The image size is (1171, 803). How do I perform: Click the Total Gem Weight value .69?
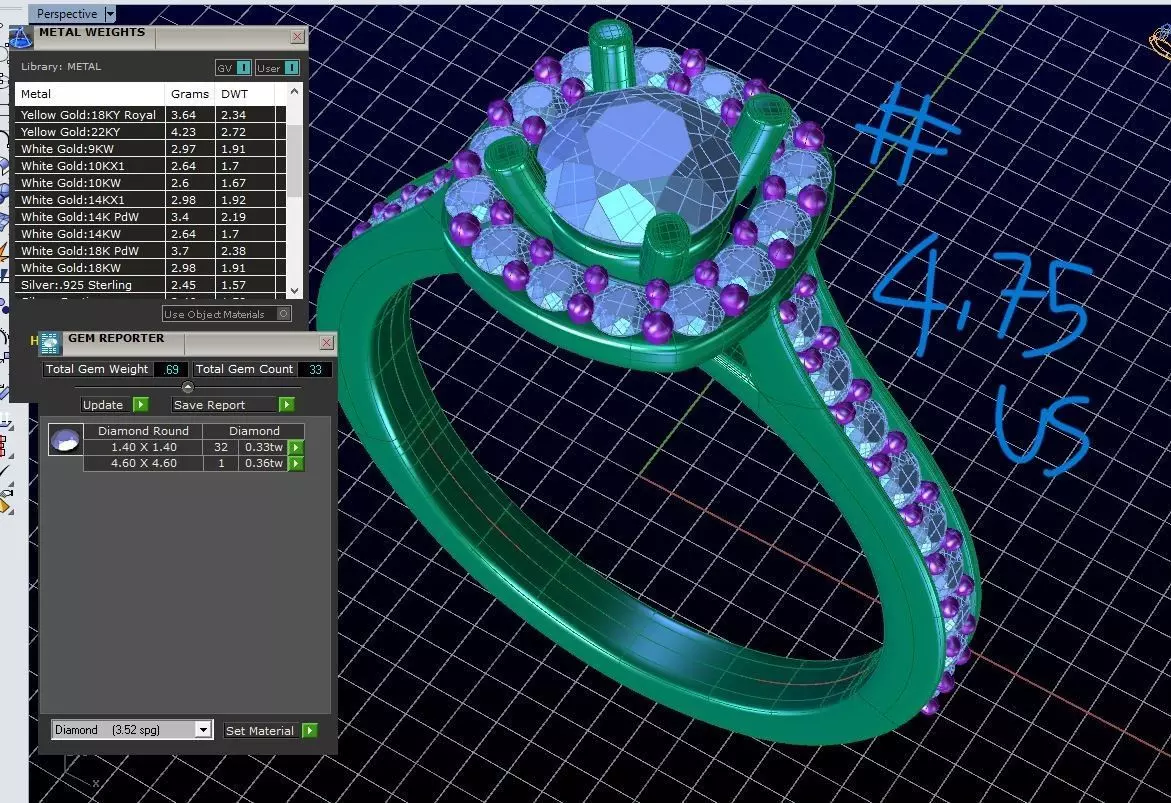point(171,369)
